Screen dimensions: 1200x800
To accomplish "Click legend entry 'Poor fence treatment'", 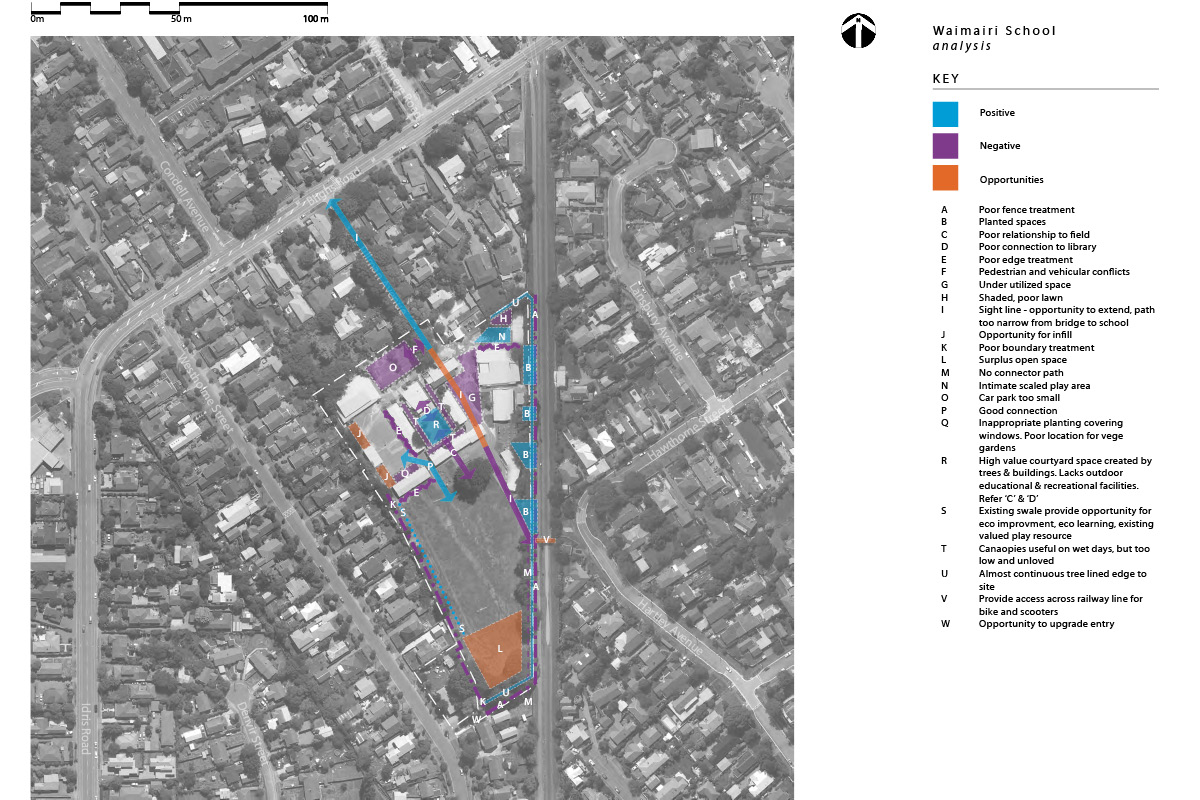I will [1026, 210].
